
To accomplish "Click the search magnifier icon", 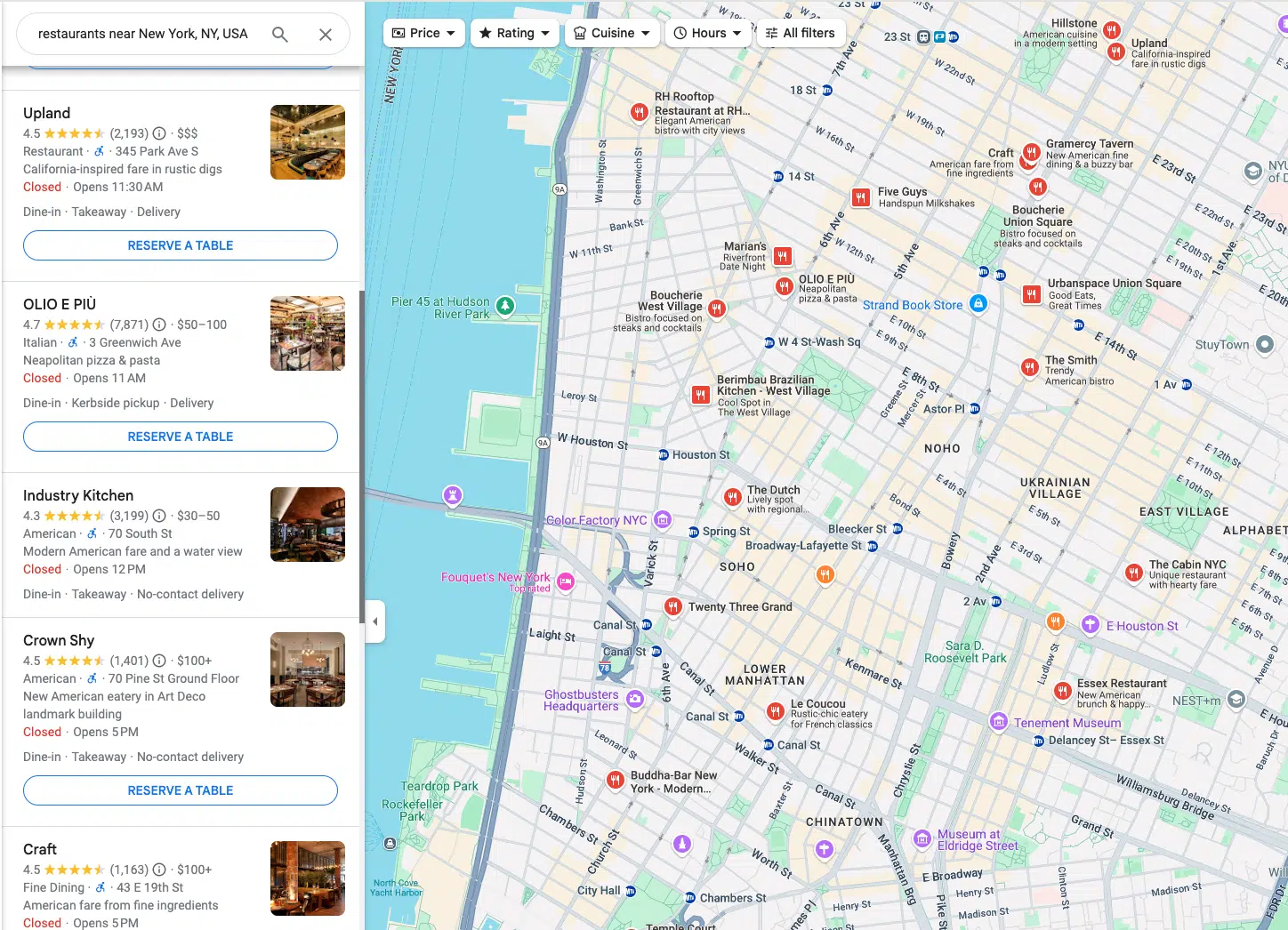I will click(x=280, y=35).
